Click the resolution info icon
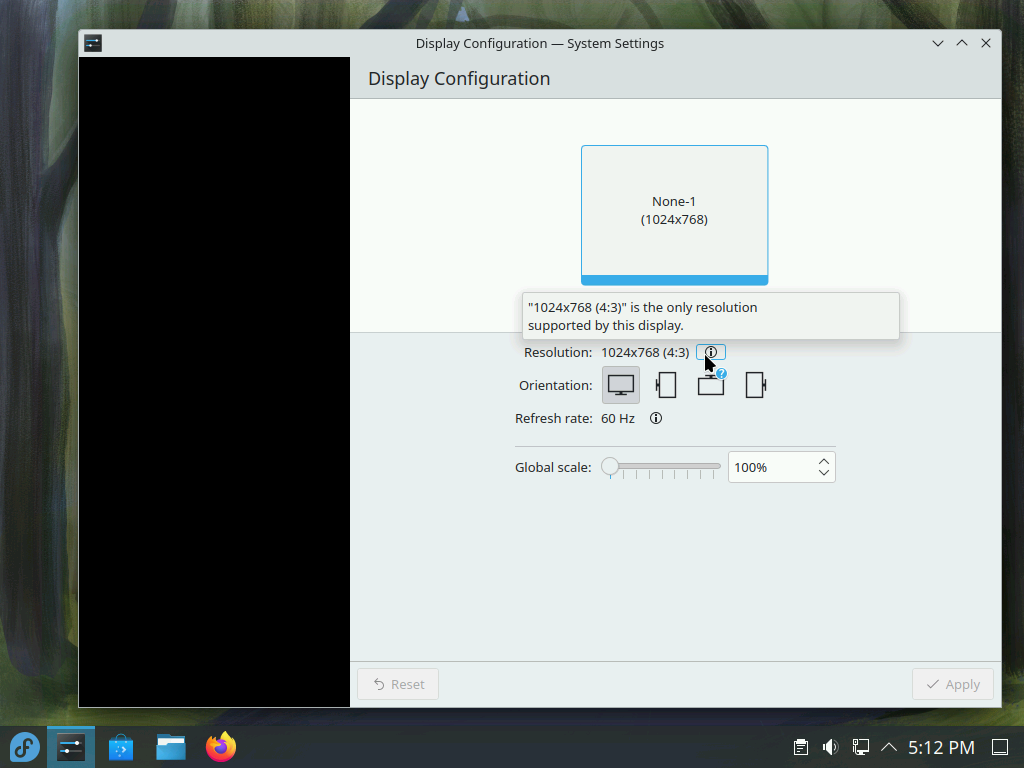 tap(711, 352)
